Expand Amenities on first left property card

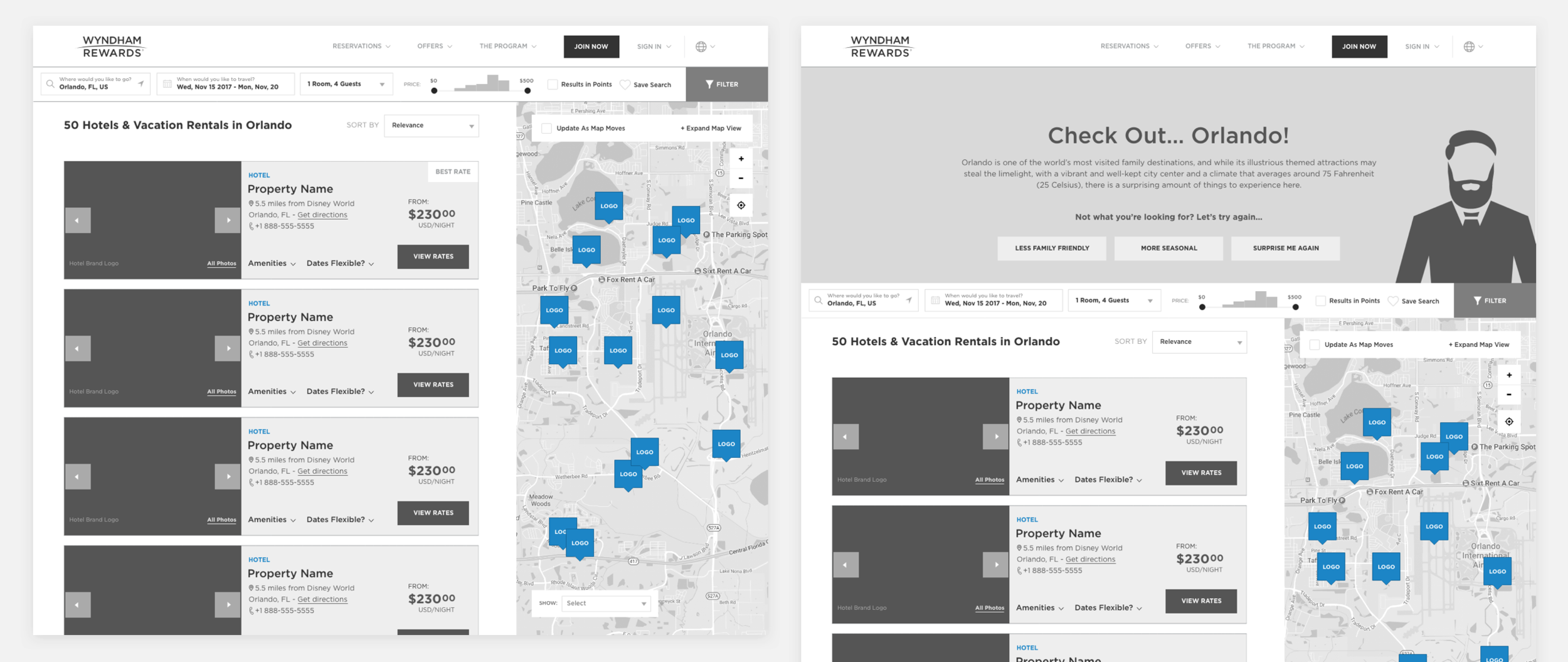click(x=272, y=264)
